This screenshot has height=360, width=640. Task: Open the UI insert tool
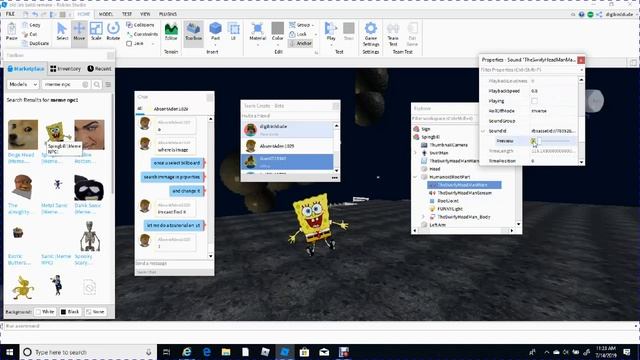coord(233,31)
